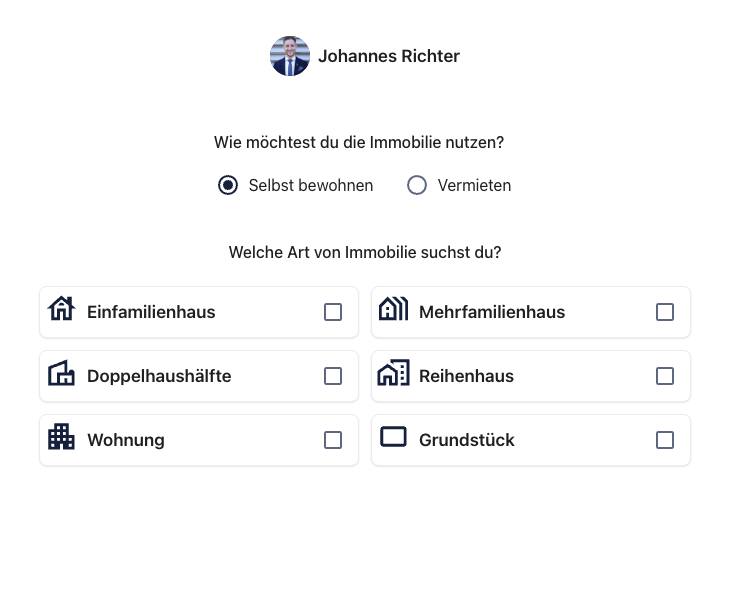Select the Selbst bewohnen radio button
The image size is (742, 605).
point(228,185)
